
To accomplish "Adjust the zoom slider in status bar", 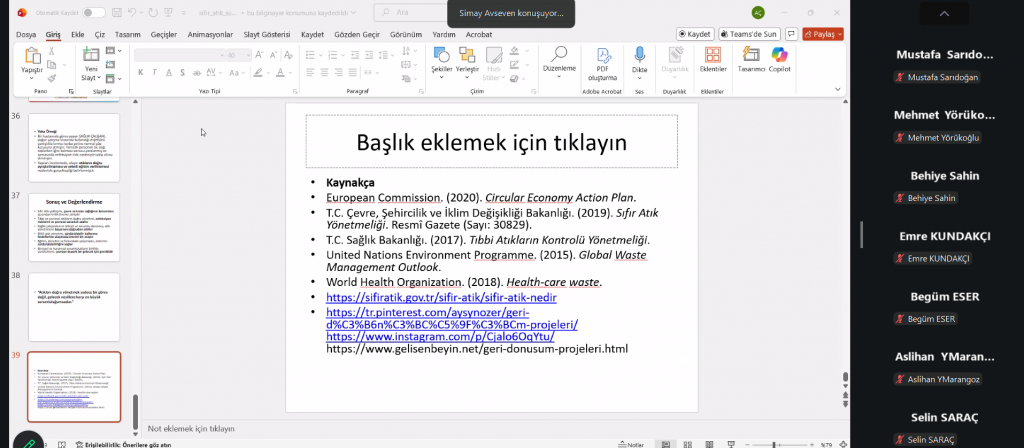I will [775, 443].
